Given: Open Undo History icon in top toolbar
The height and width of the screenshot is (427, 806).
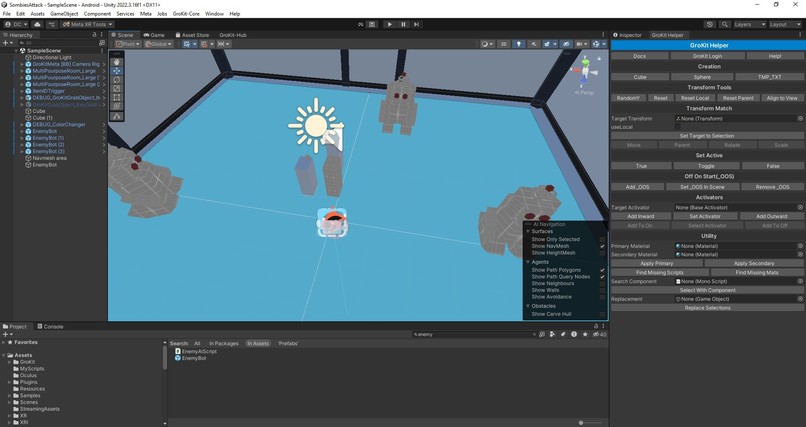Looking at the screenshot, I should pyautogui.click(x=710, y=24).
